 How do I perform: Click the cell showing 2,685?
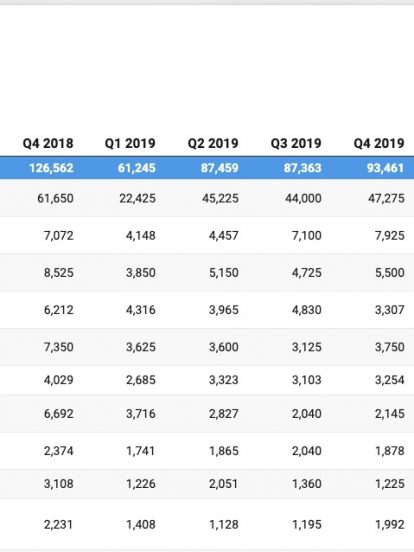[141, 380]
